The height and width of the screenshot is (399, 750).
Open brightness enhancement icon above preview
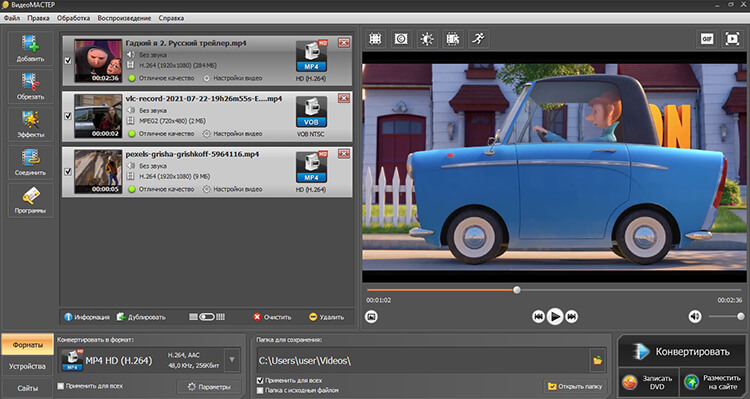click(427, 39)
